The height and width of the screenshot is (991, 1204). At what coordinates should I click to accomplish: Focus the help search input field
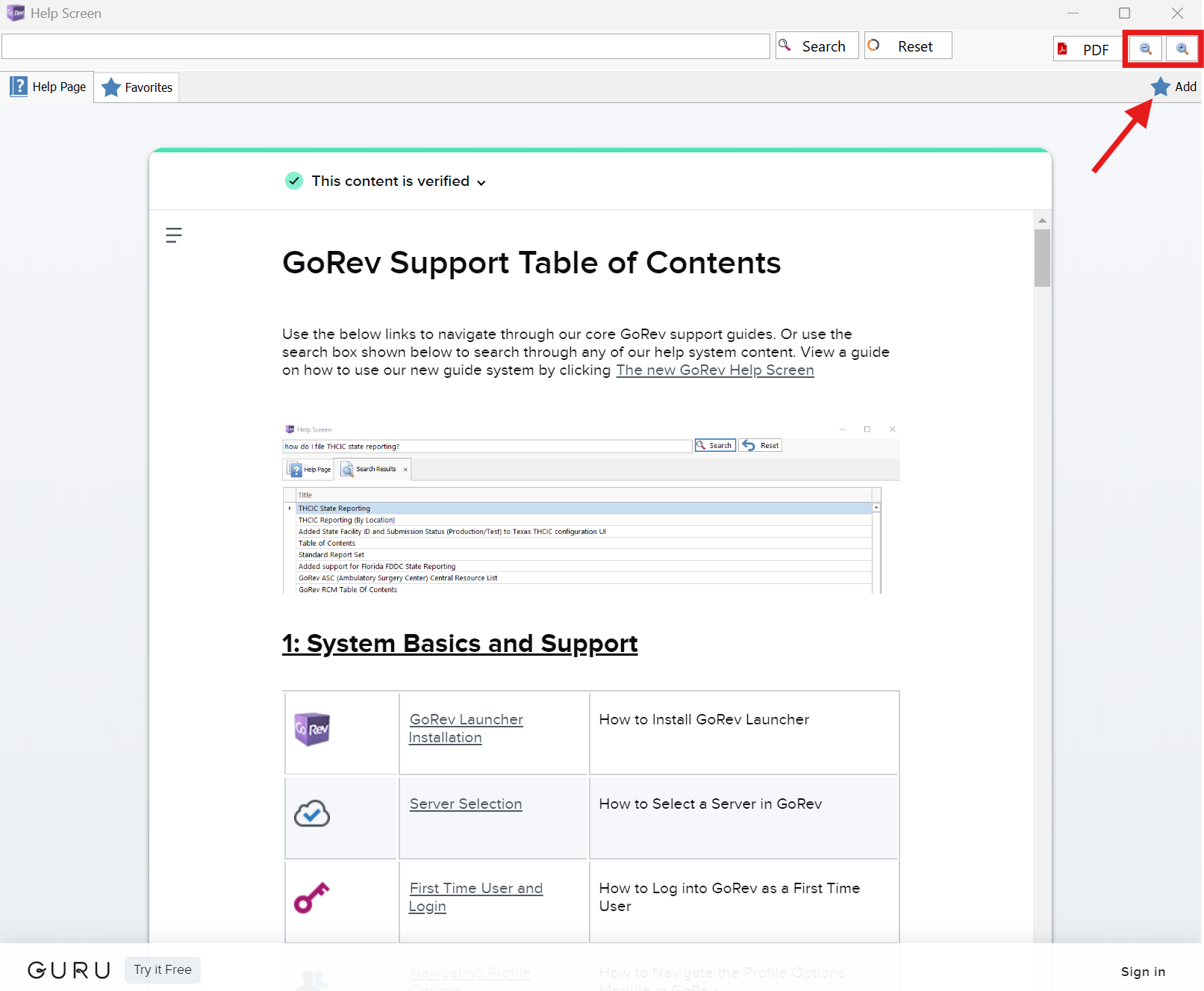[386, 46]
